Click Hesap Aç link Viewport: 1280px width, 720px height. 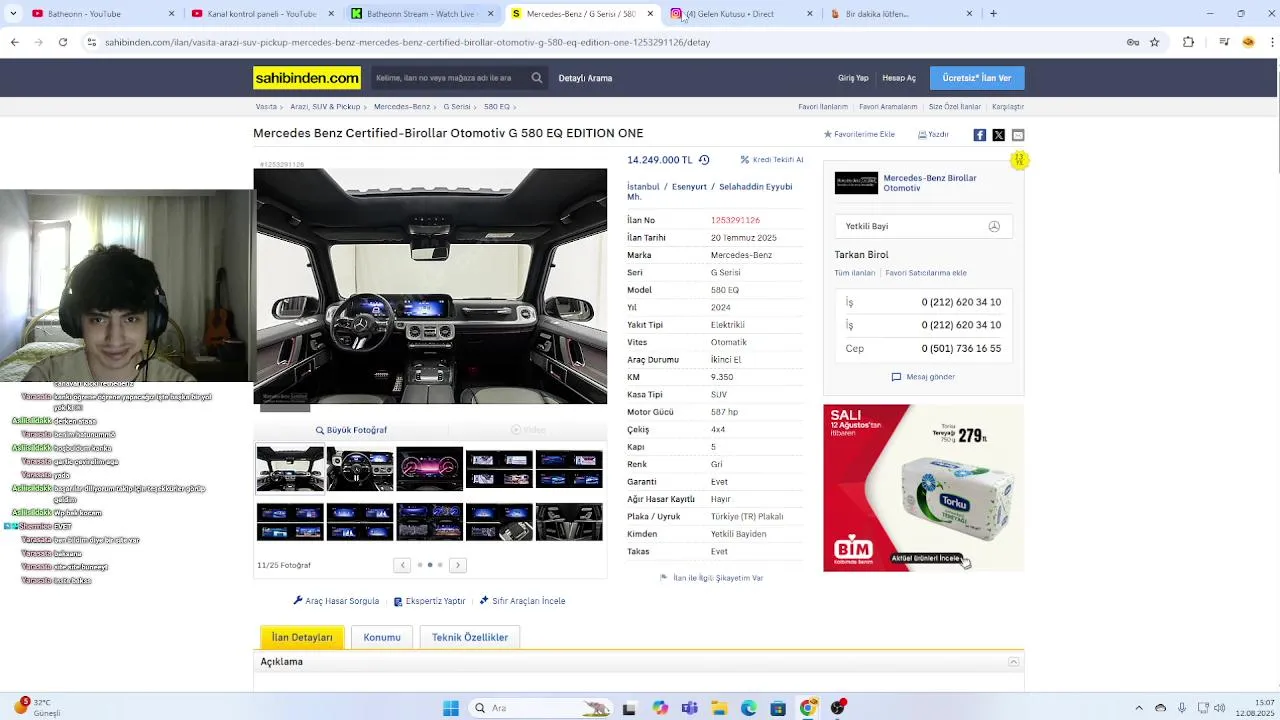coord(899,78)
